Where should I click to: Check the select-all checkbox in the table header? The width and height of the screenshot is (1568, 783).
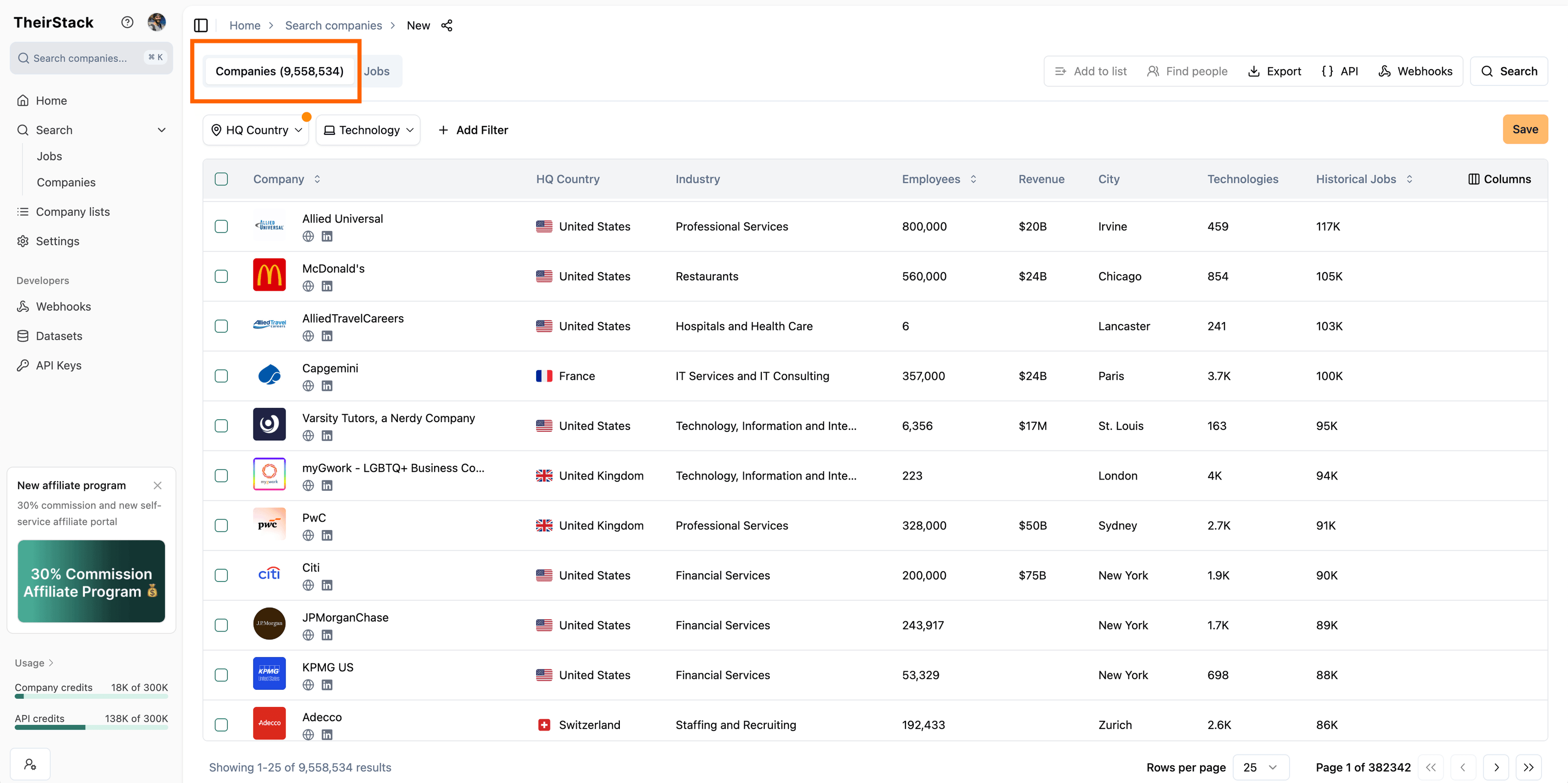point(221,179)
